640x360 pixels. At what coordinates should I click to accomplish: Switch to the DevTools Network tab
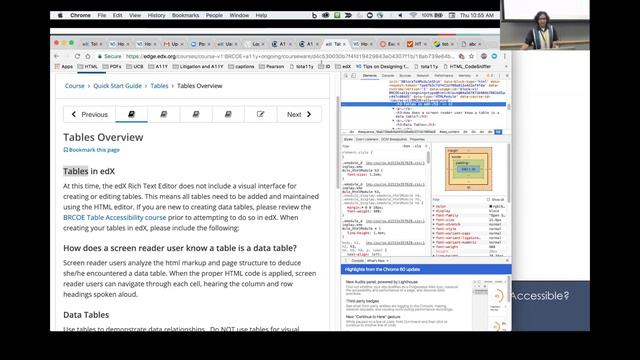[423, 76]
